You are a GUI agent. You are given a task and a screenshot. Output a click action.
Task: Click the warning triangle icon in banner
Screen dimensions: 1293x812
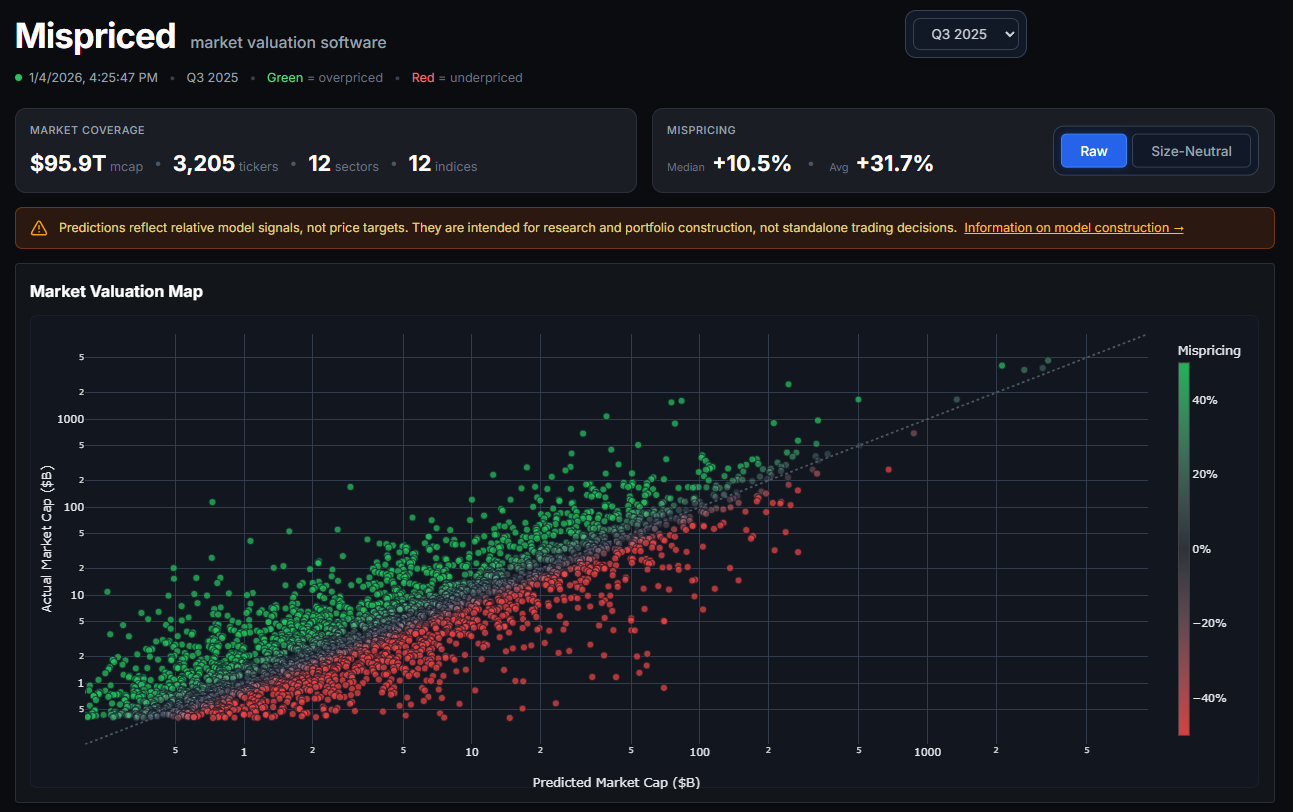[39, 228]
